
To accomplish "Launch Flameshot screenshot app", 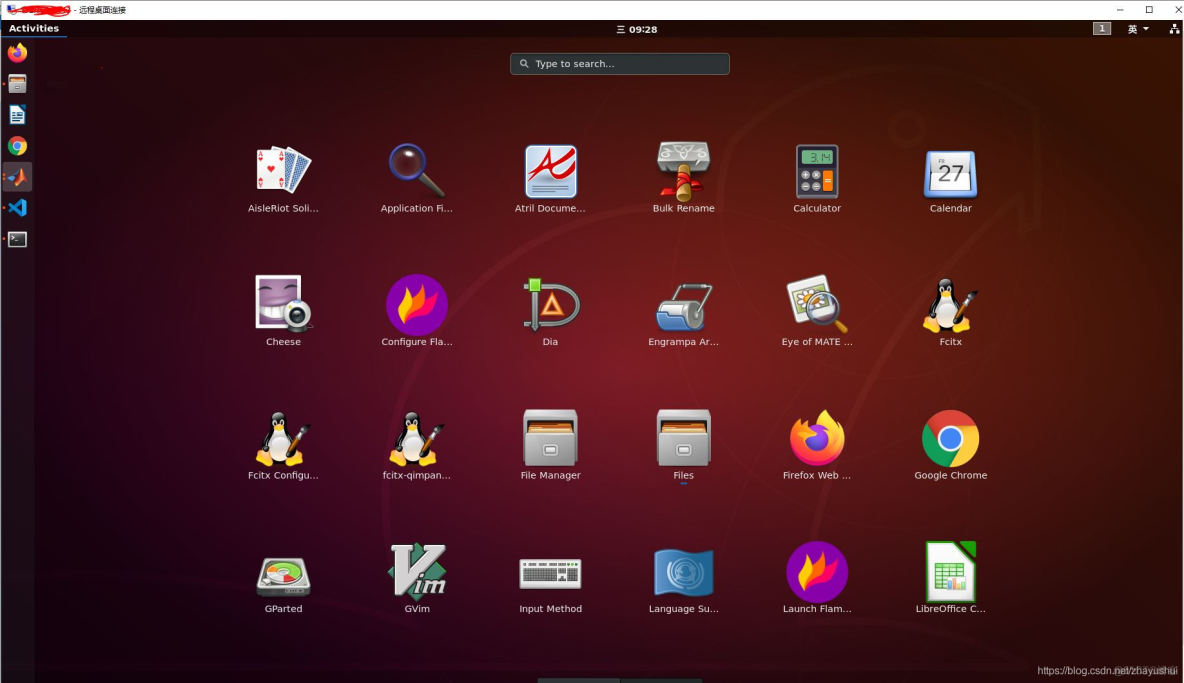I will [816, 578].
